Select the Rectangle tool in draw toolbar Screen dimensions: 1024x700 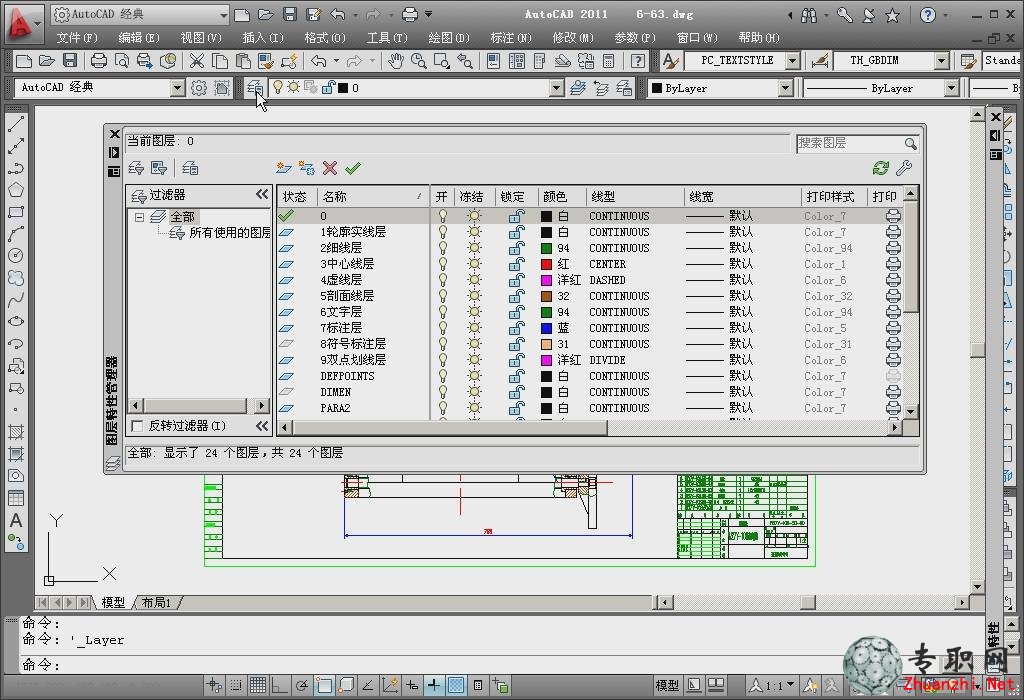pyautogui.click(x=16, y=212)
